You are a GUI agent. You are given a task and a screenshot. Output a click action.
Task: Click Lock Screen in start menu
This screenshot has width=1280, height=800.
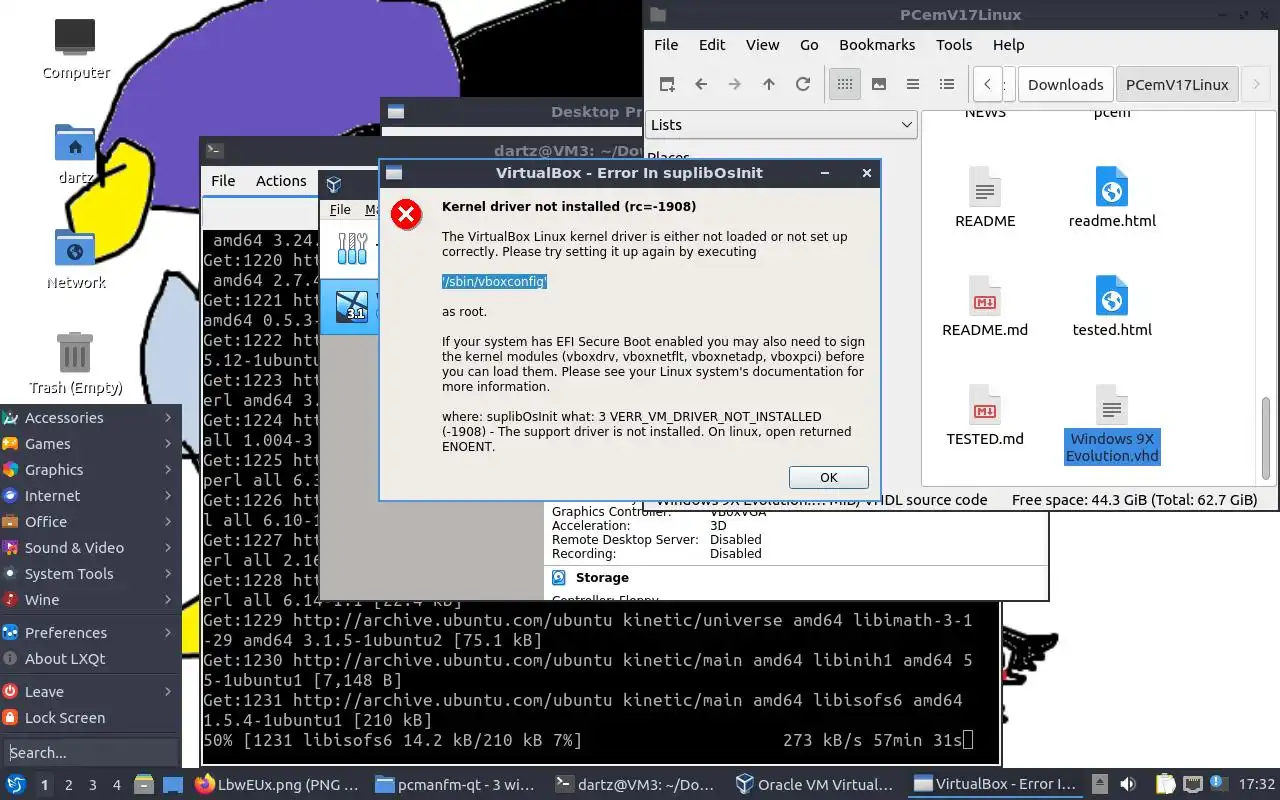pyautogui.click(x=90, y=718)
